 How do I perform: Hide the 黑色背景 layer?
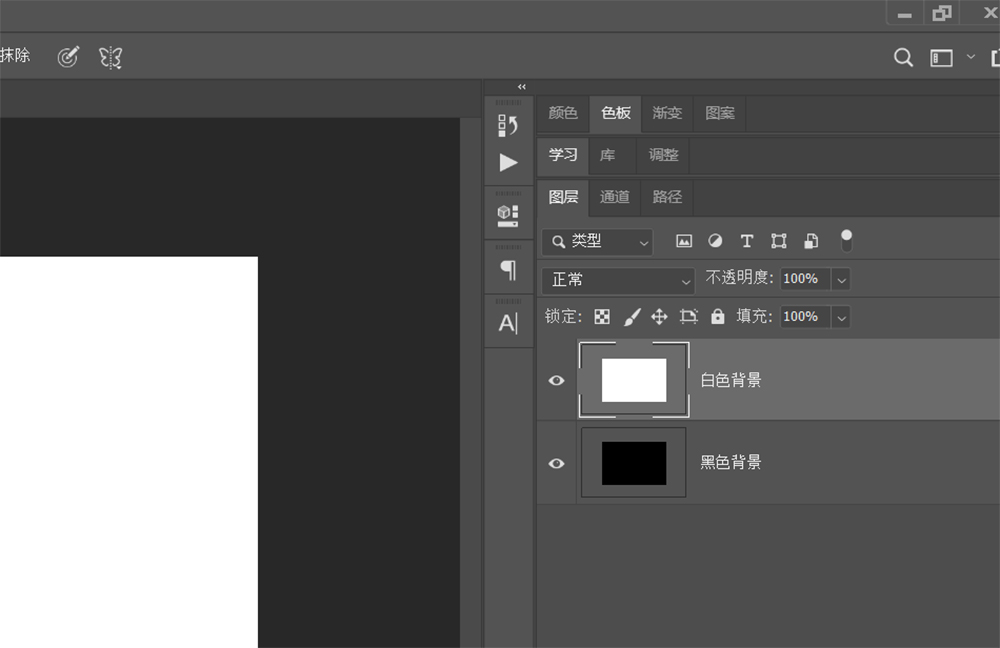coord(557,463)
